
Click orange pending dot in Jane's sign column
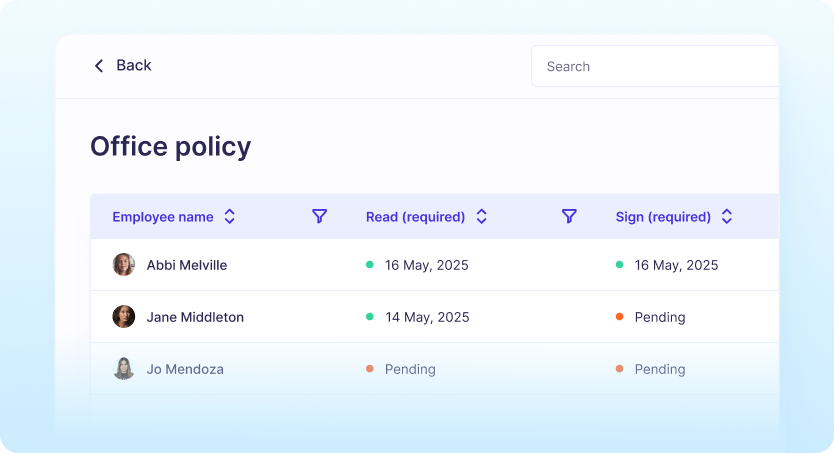[x=620, y=317]
